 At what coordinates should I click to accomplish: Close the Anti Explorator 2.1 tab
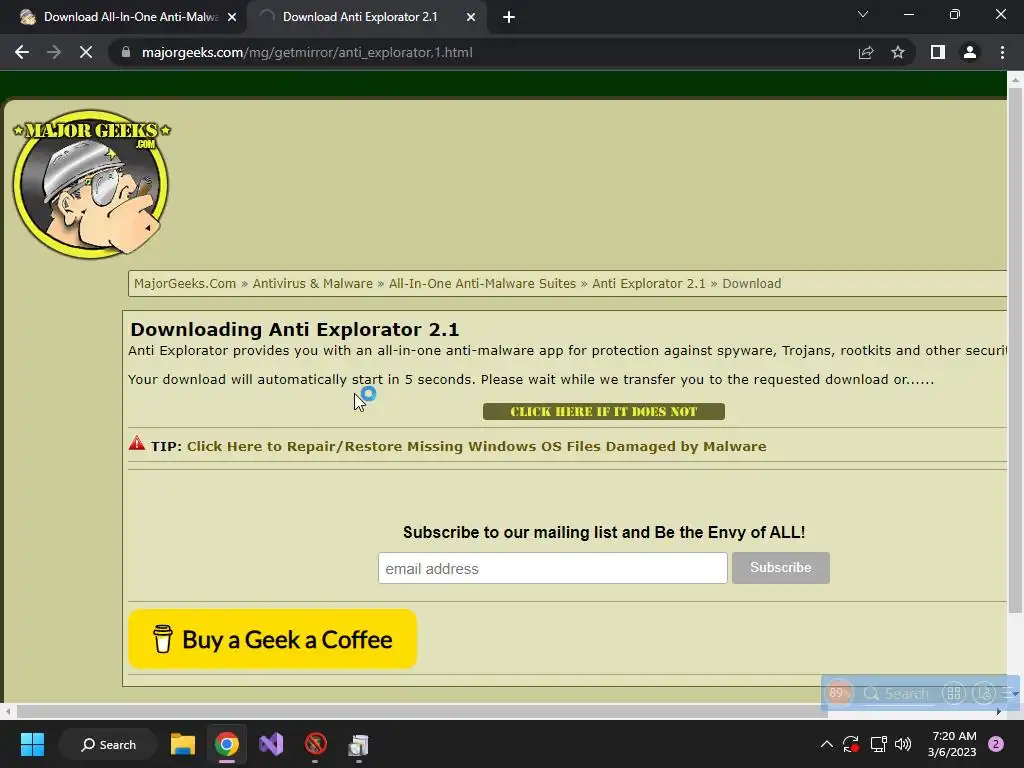[x=471, y=17]
